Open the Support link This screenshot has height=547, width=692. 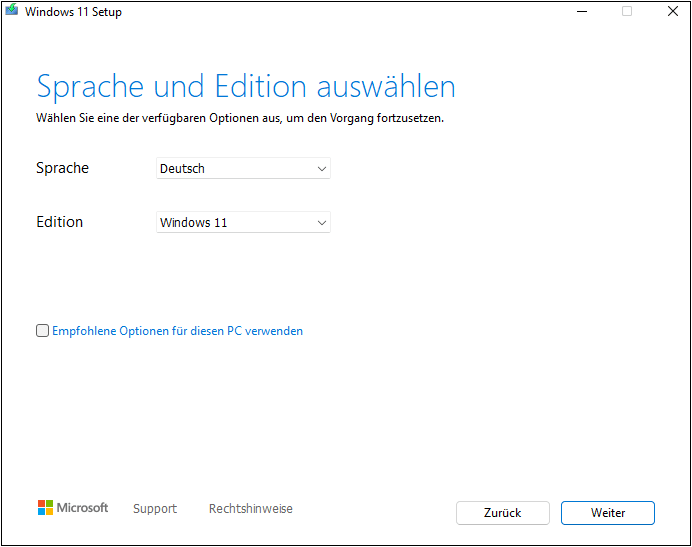[x=155, y=509]
